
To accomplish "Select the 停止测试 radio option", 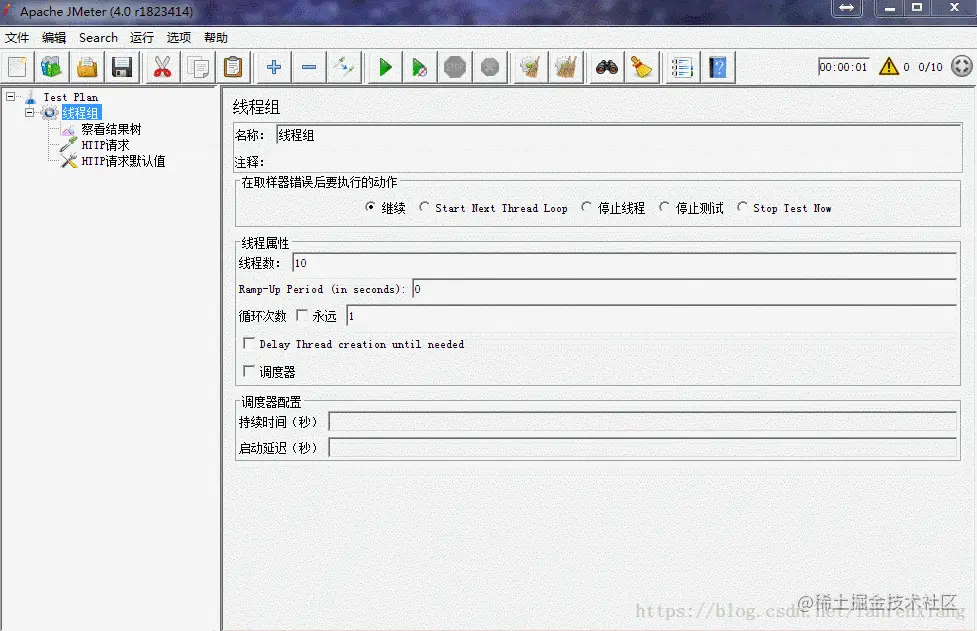I will (x=664, y=207).
